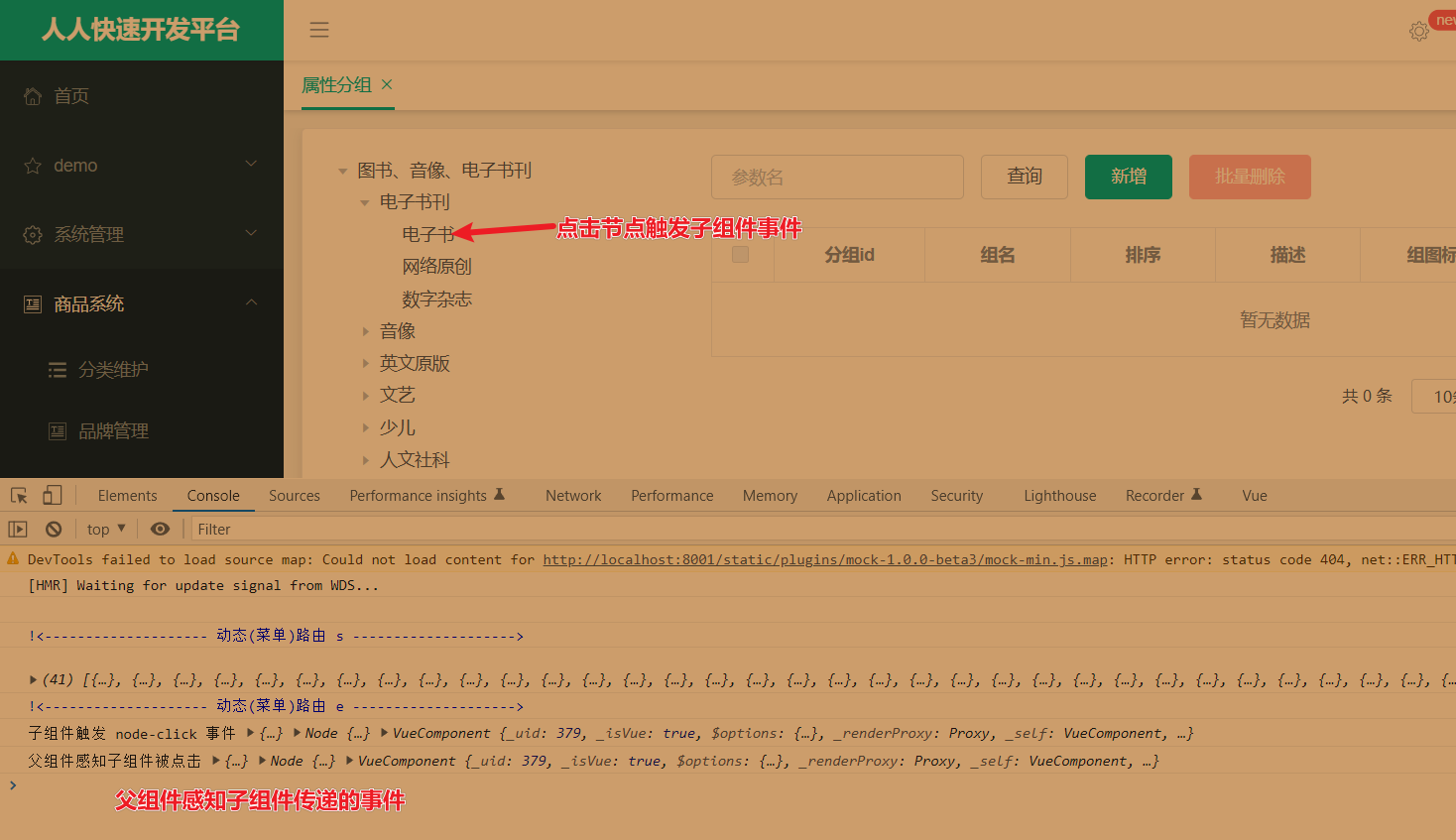1456x840 pixels.
Task: Expand the 人文社科 tree node
Action: click(365, 460)
